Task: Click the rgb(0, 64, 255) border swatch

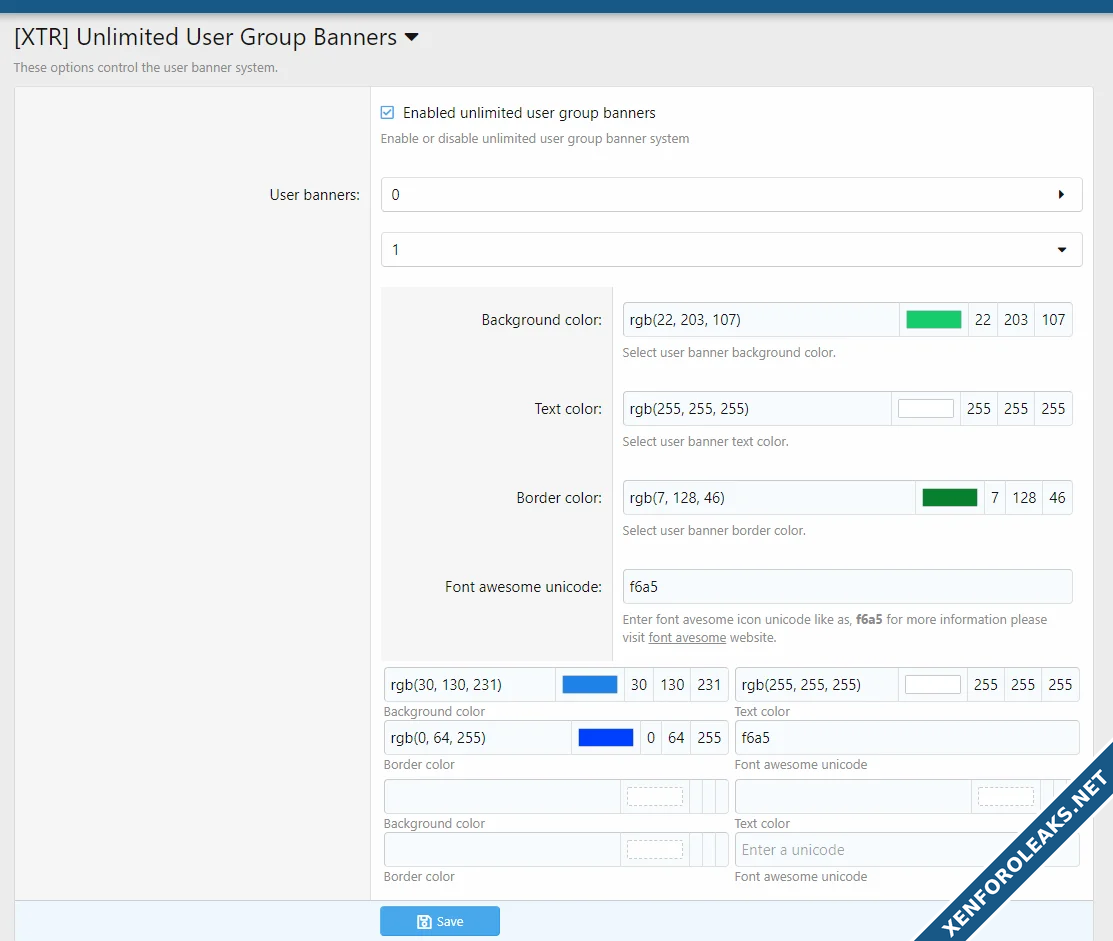Action: [605, 738]
